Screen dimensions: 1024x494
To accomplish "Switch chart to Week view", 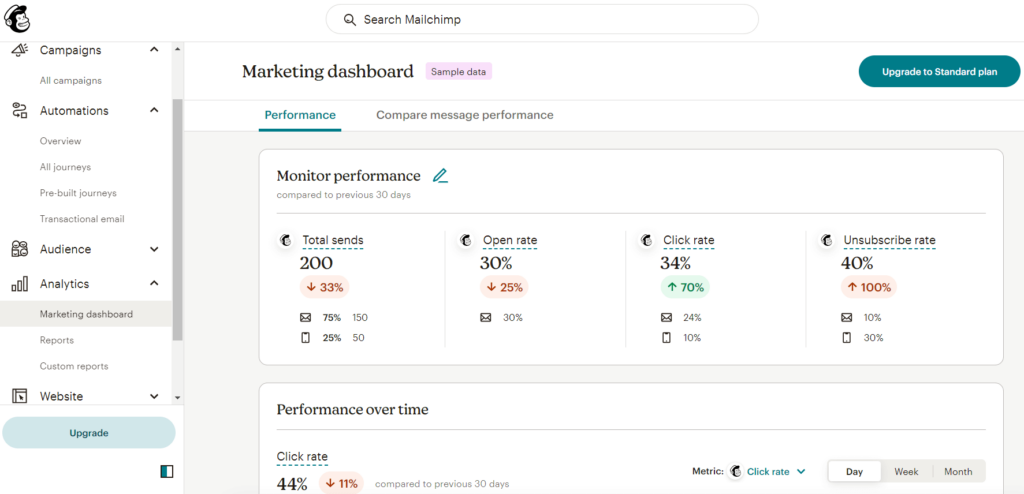I will [x=906, y=471].
